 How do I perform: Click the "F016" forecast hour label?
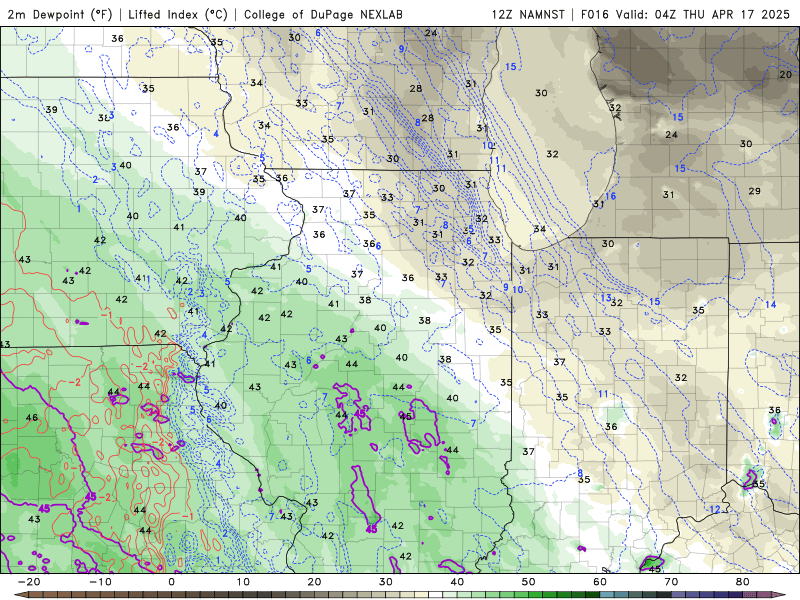(x=595, y=14)
